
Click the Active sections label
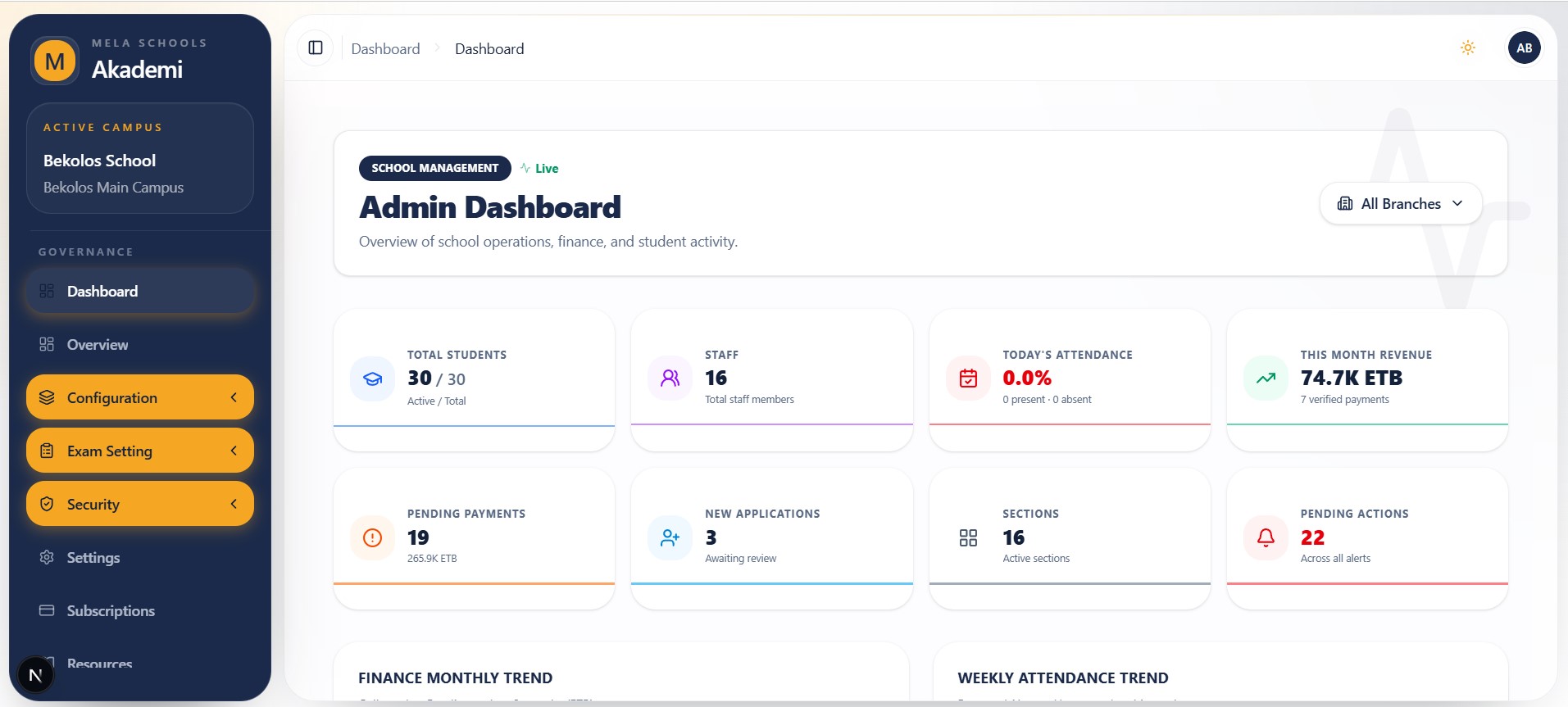point(1036,559)
